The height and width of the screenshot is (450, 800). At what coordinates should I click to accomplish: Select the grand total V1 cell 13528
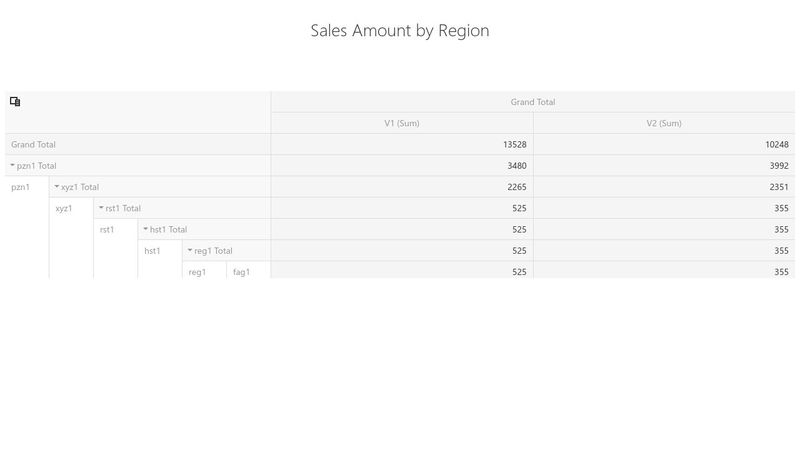tap(514, 145)
